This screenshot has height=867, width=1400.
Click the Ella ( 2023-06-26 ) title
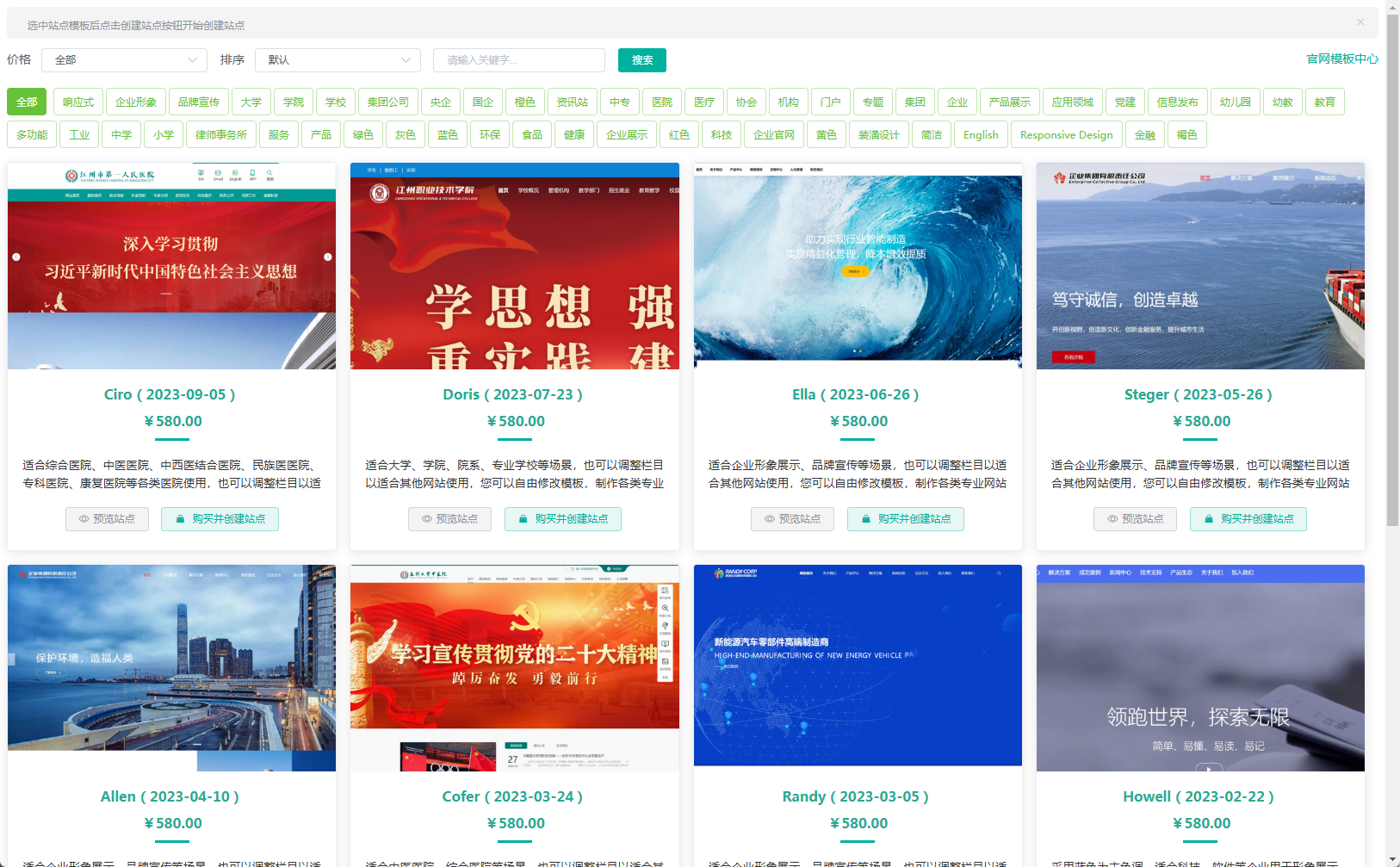(x=855, y=394)
